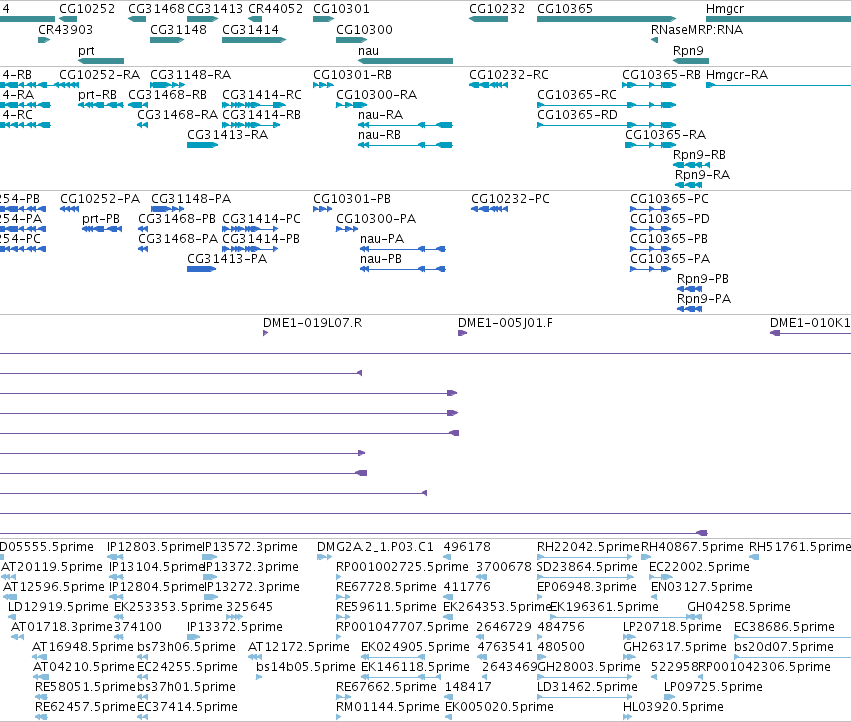Click the CG10232 gene glyph
This screenshot has height=722, width=851.
pyautogui.click(x=488, y=19)
